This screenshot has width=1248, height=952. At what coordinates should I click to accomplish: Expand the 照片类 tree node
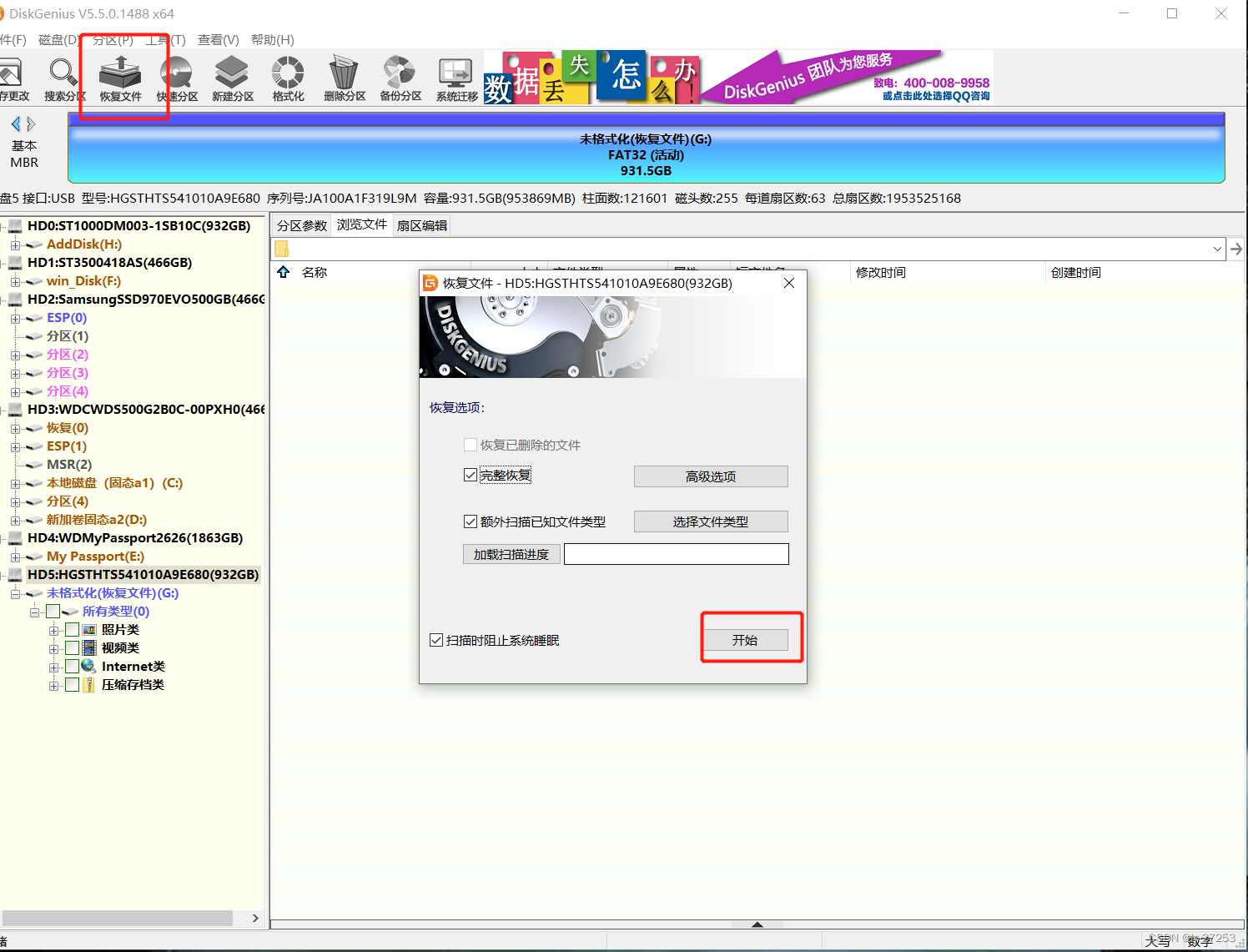click(x=53, y=631)
